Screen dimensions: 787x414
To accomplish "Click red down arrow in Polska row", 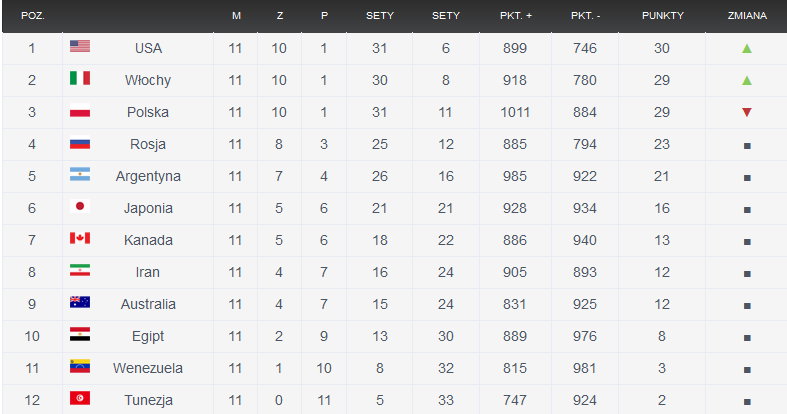I will tap(747, 112).
